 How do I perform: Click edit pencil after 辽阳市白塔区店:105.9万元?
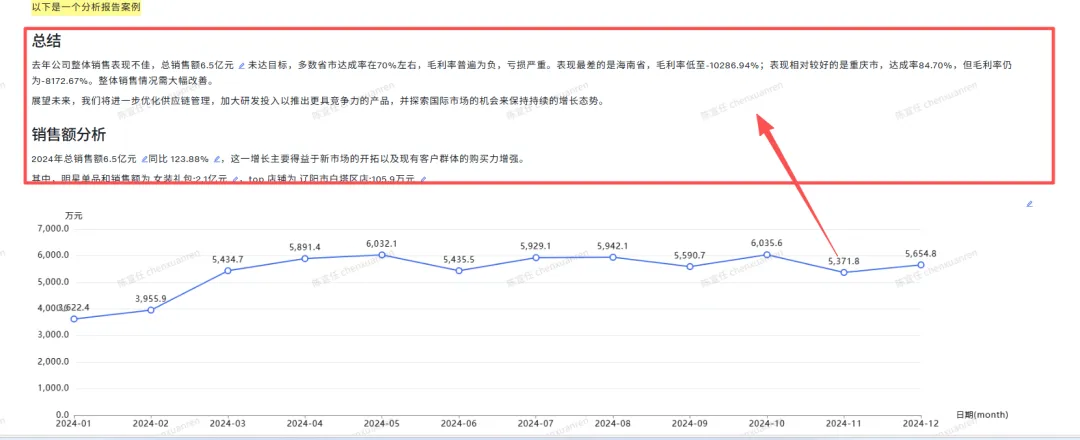point(423,179)
